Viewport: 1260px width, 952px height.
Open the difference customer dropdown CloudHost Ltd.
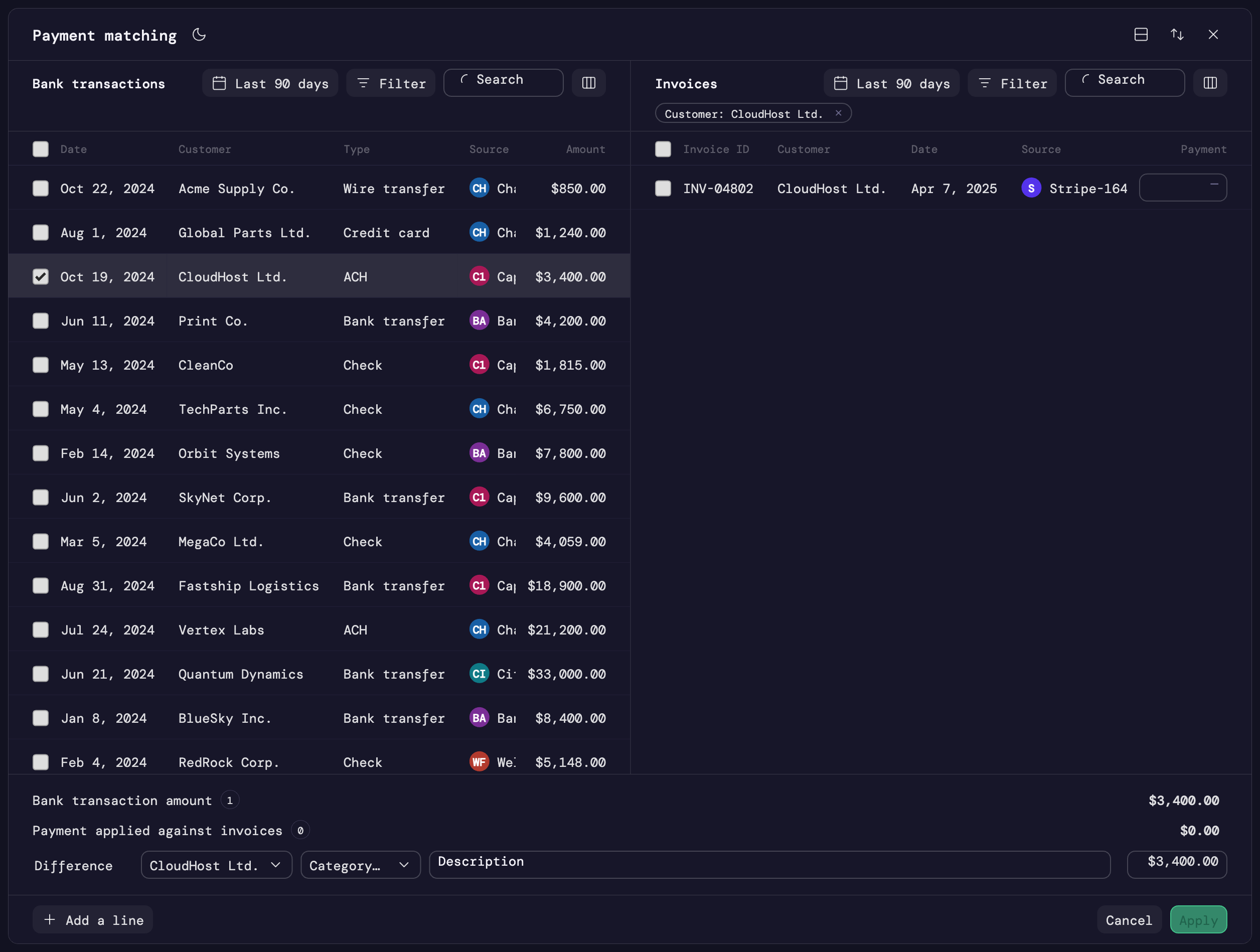tap(217, 865)
